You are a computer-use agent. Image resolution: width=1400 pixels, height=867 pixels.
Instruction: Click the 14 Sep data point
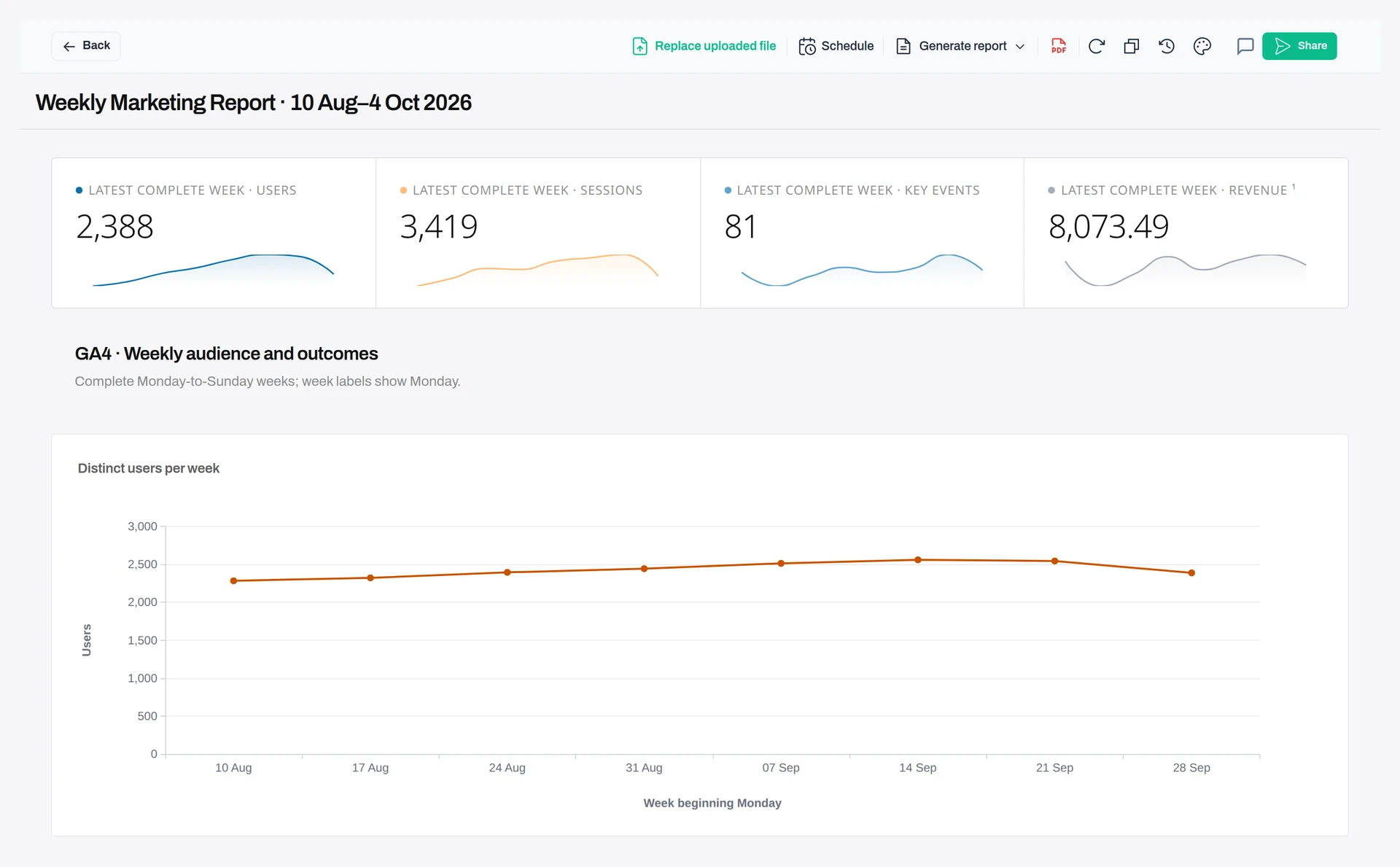tap(918, 560)
